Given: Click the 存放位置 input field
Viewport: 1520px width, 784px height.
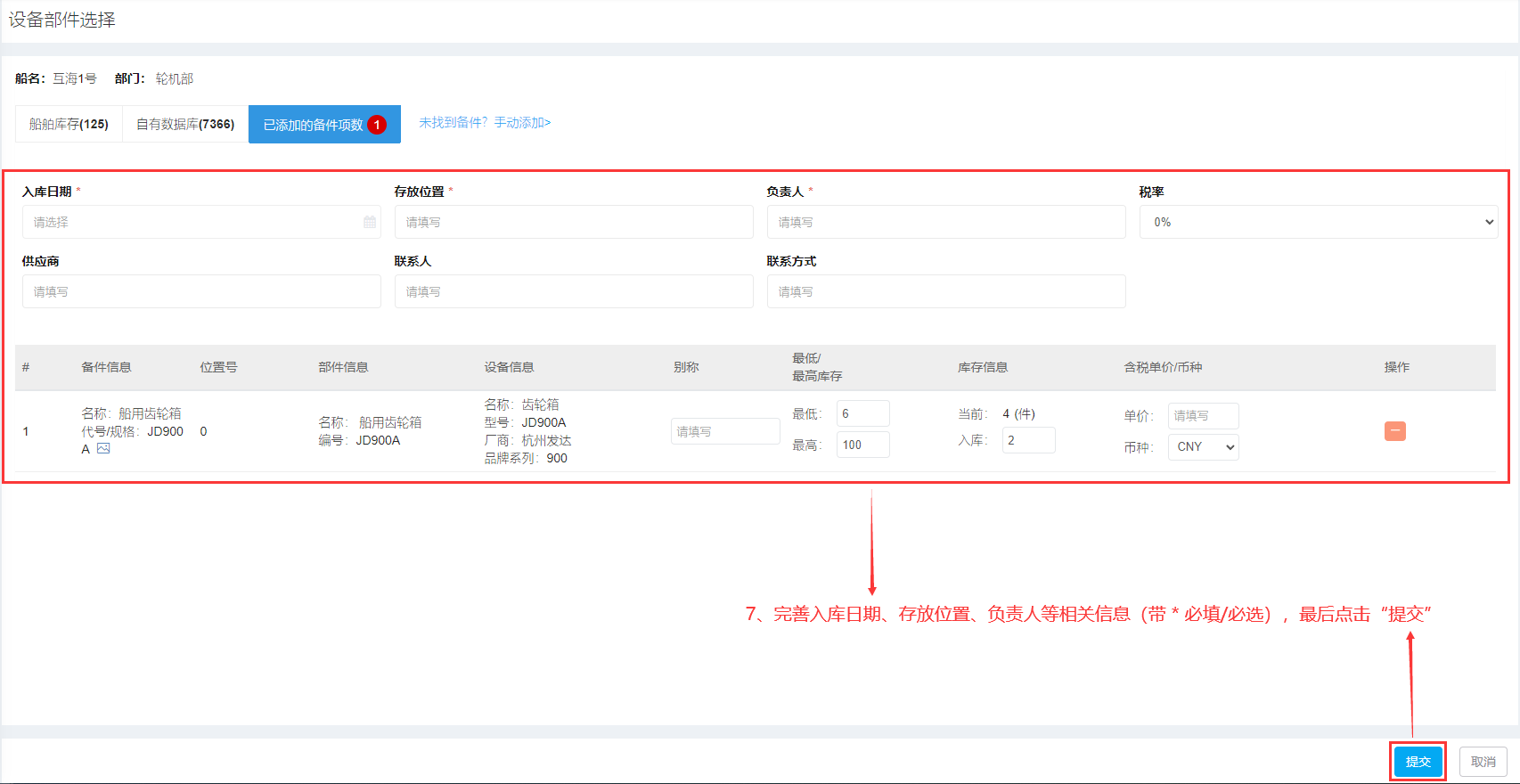Looking at the screenshot, I should tap(574, 222).
